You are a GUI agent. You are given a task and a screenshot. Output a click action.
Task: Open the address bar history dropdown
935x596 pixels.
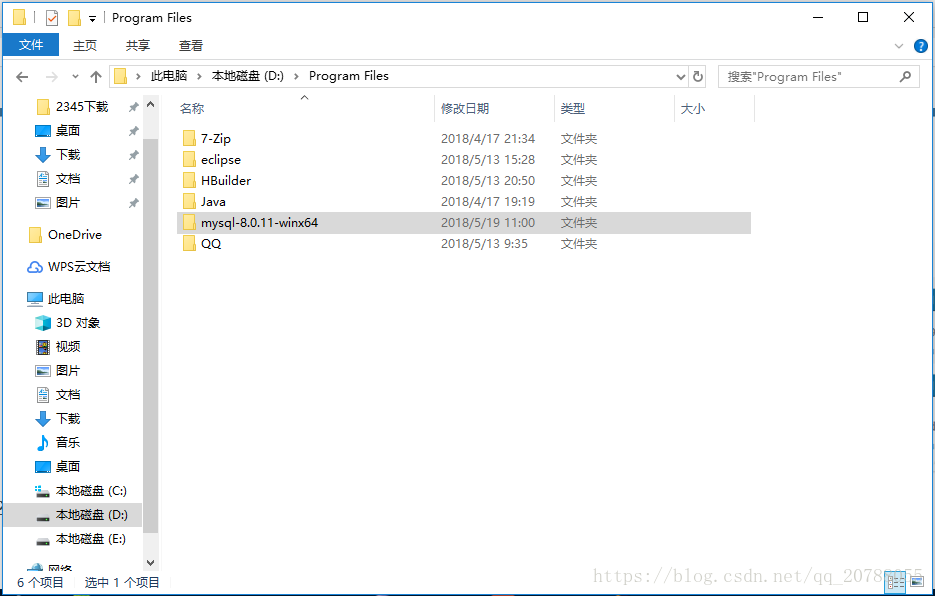click(680, 76)
